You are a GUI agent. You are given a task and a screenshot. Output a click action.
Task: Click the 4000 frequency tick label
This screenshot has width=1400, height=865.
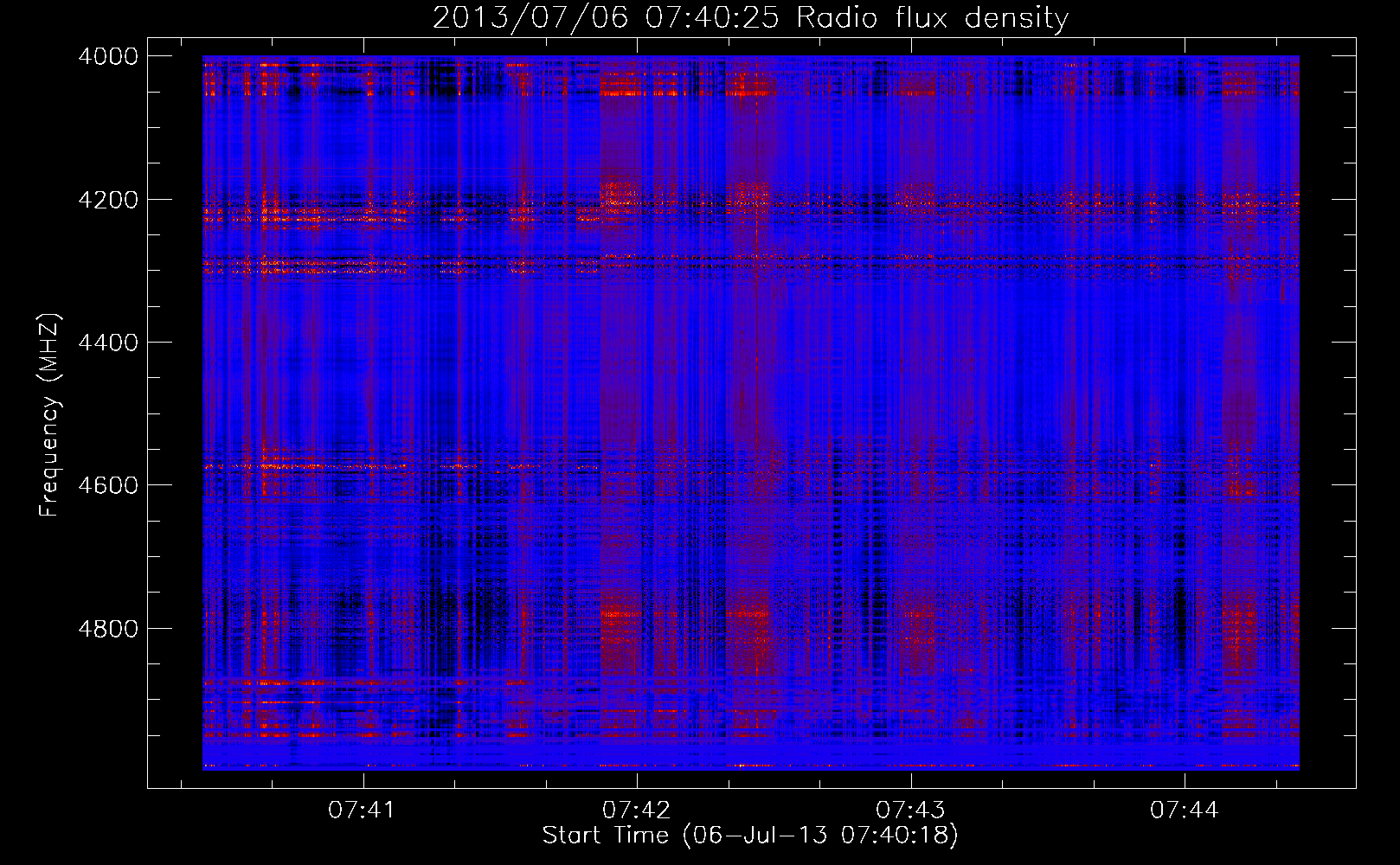pyautogui.click(x=108, y=56)
